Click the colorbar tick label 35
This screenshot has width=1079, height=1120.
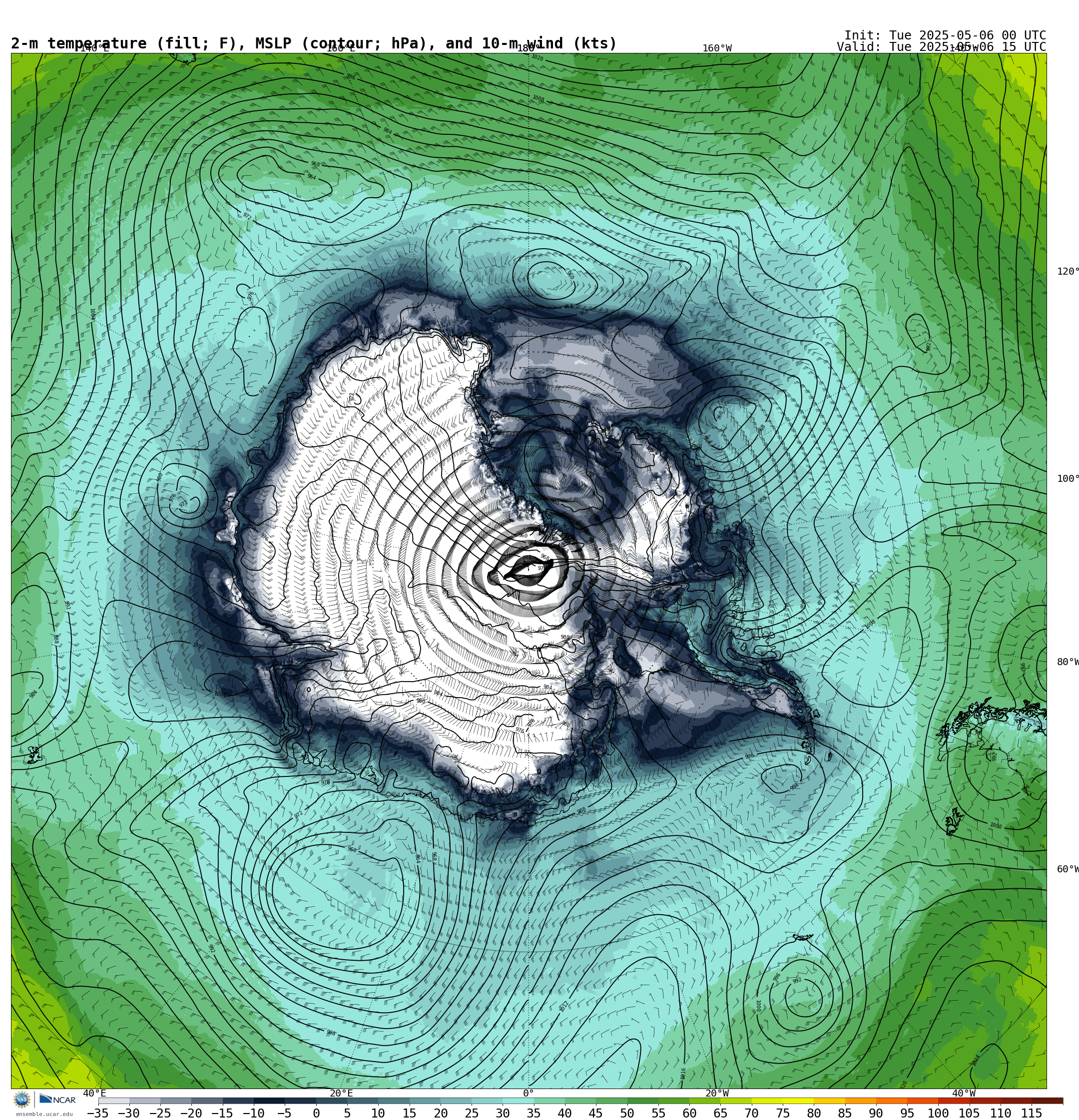[x=534, y=1113]
